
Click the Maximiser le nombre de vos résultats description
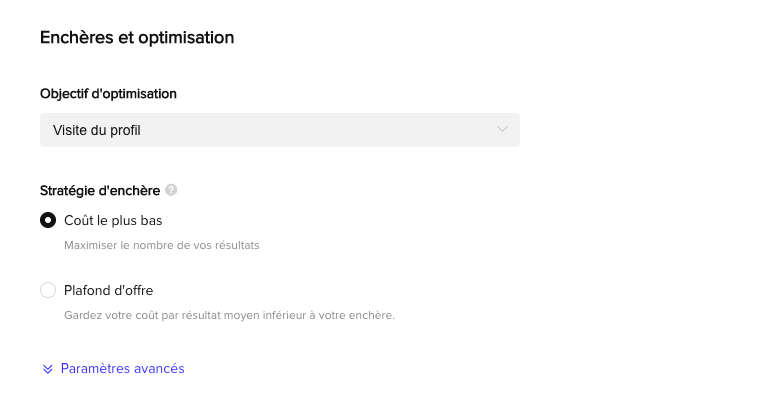(162, 245)
